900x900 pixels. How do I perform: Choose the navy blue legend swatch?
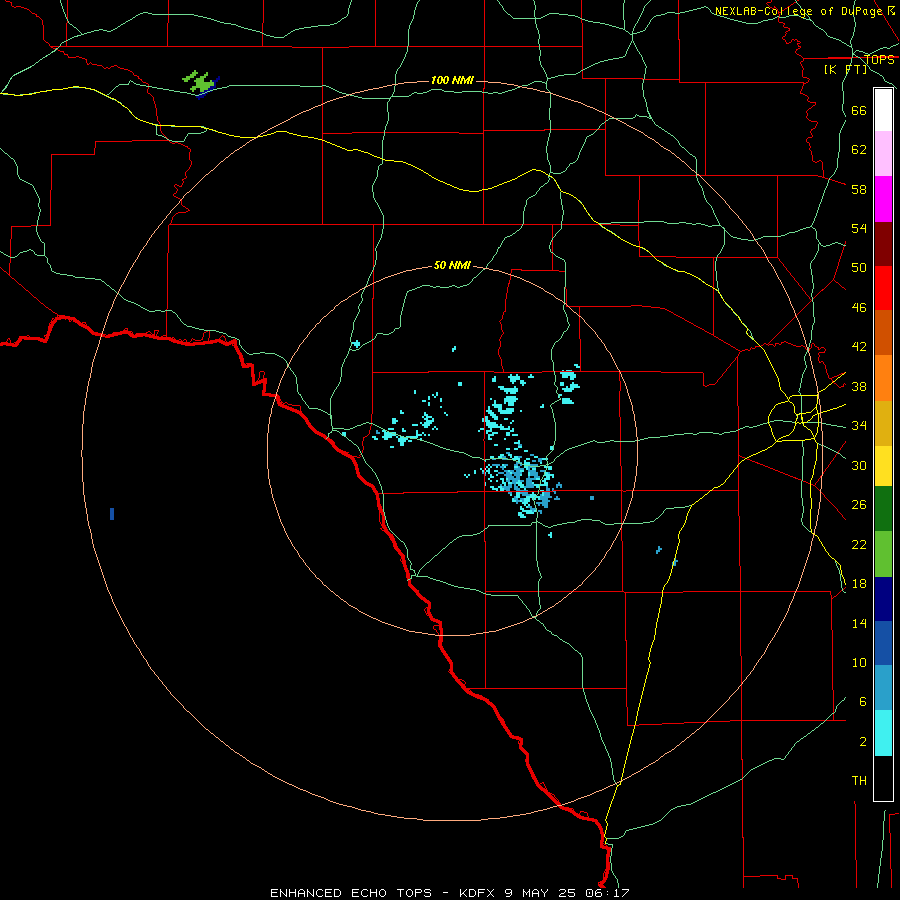click(x=883, y=599)
